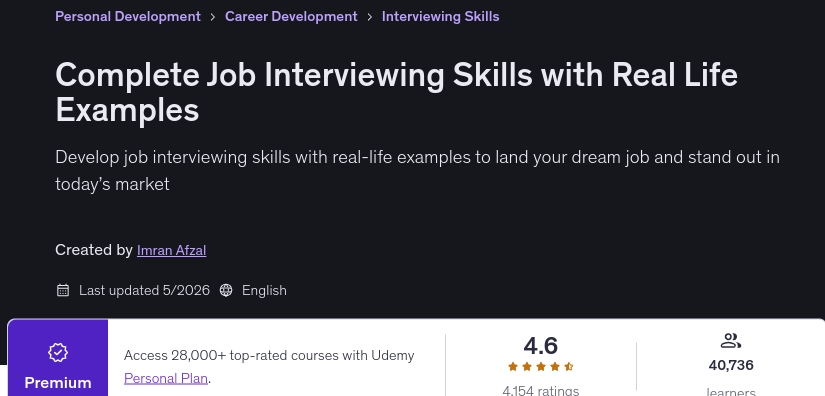Go to the Interviewing Skills category
This screenshot has width=825, height=396.
pos(440,16)
